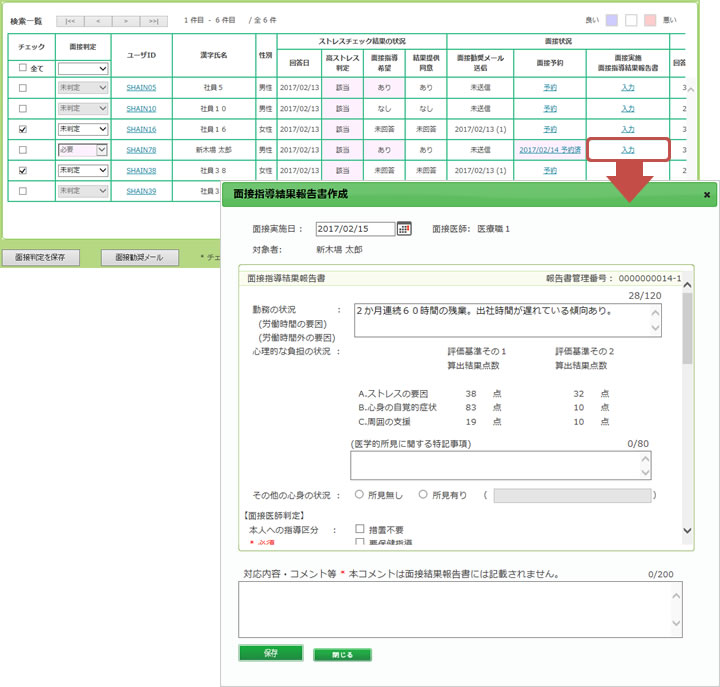Viewport: 720px width, 687px height.
Task: Click the 面接判定を保存 button
Action: 41,258
